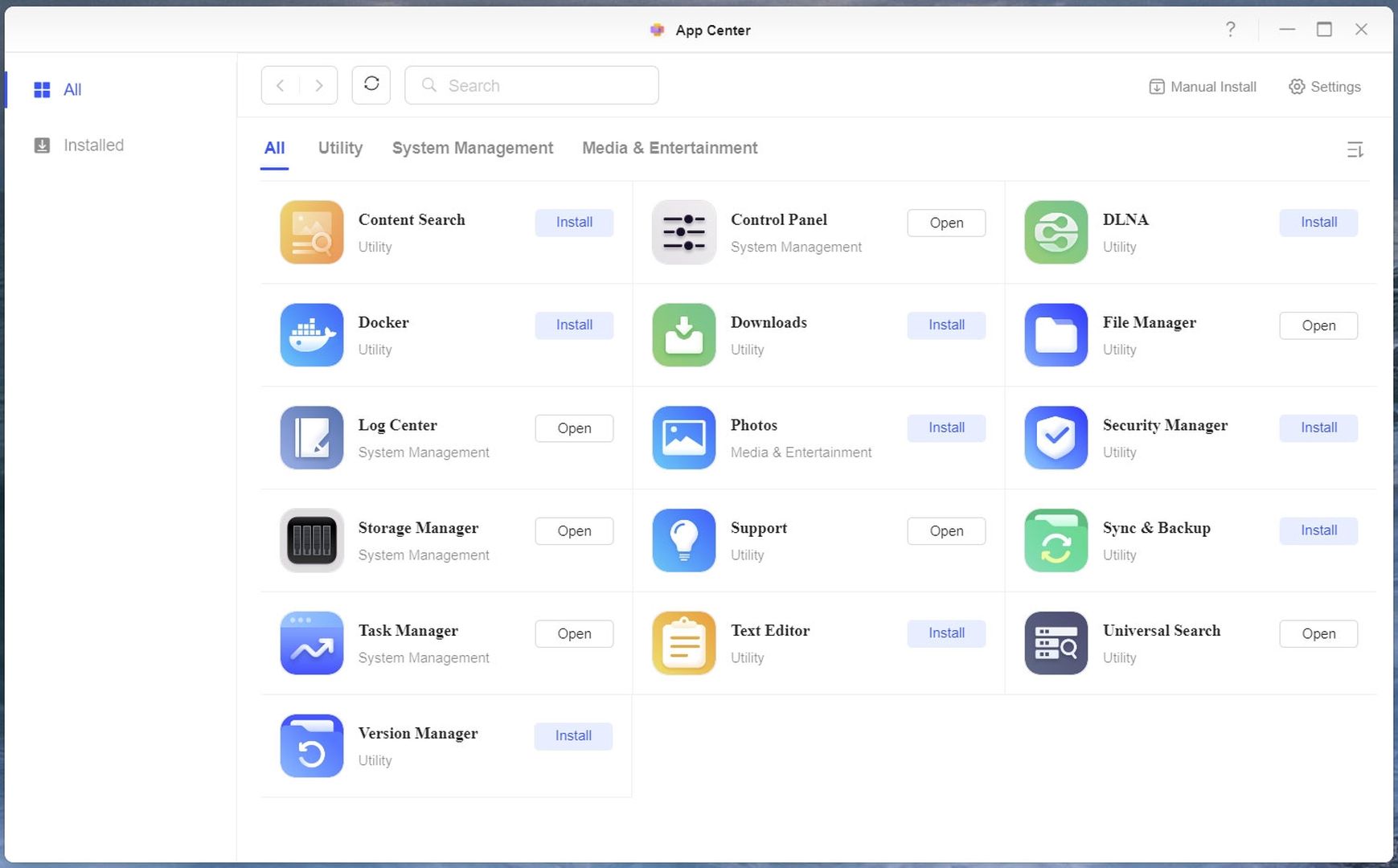Open Support

pos(946,531)
